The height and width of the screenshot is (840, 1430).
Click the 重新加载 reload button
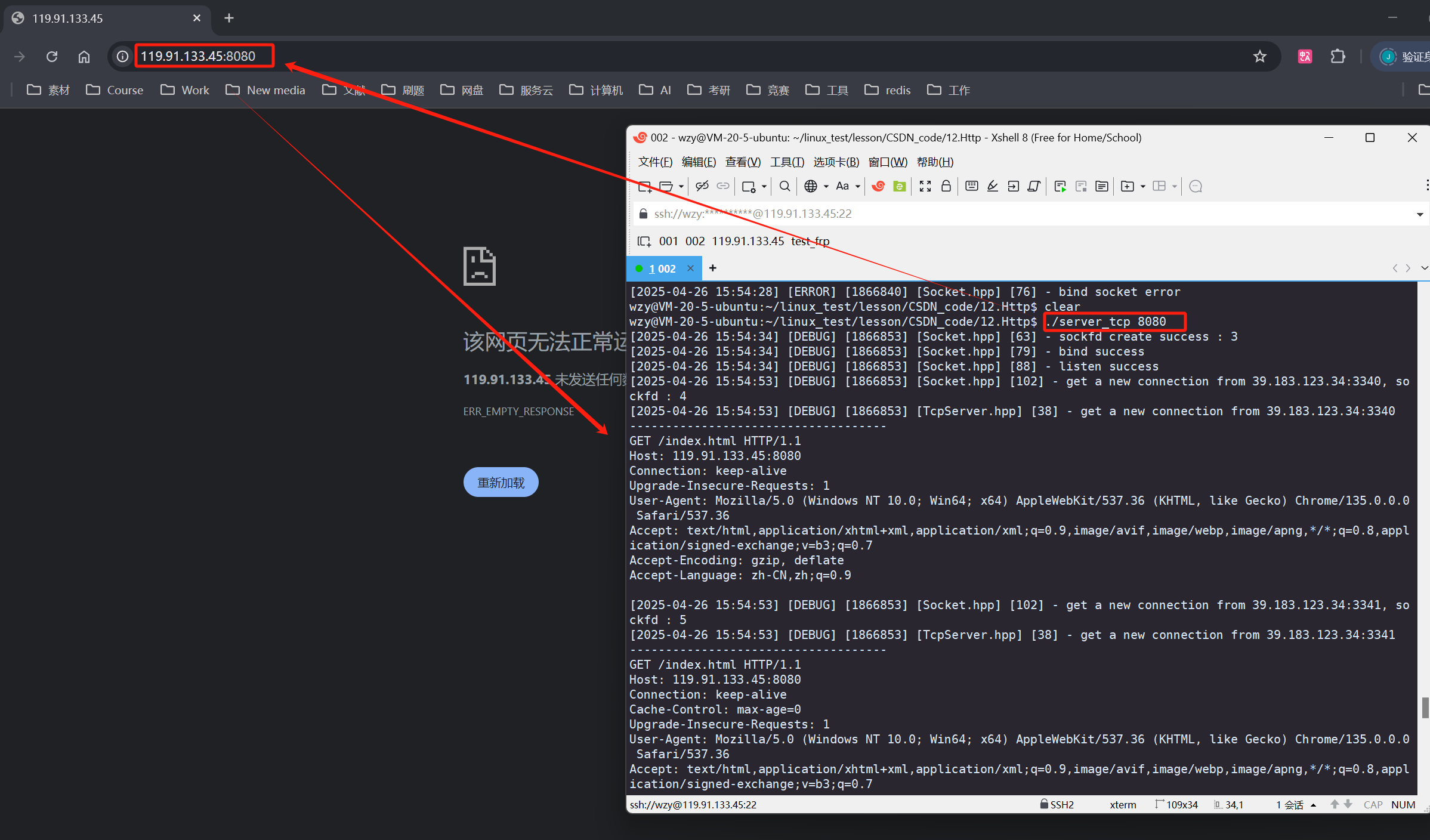pos(501,482)
